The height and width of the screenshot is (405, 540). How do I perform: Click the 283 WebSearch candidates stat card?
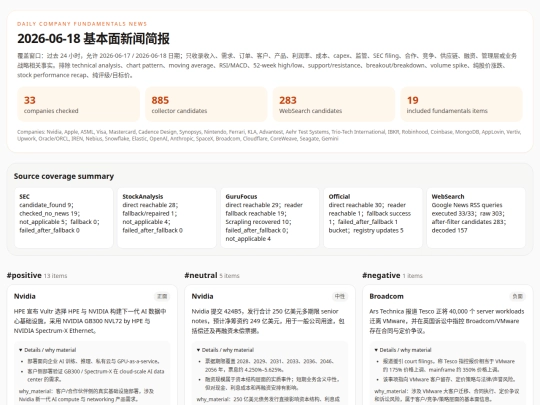334,104
